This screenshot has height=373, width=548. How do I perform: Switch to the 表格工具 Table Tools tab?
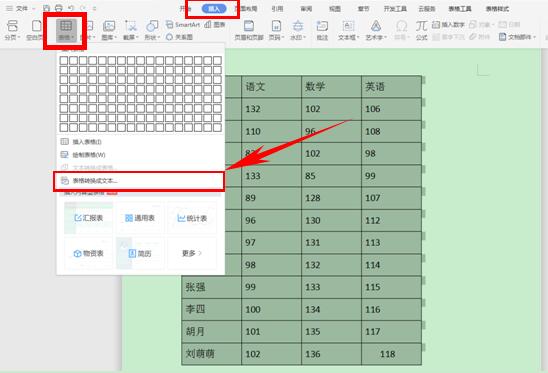[460, 9]
